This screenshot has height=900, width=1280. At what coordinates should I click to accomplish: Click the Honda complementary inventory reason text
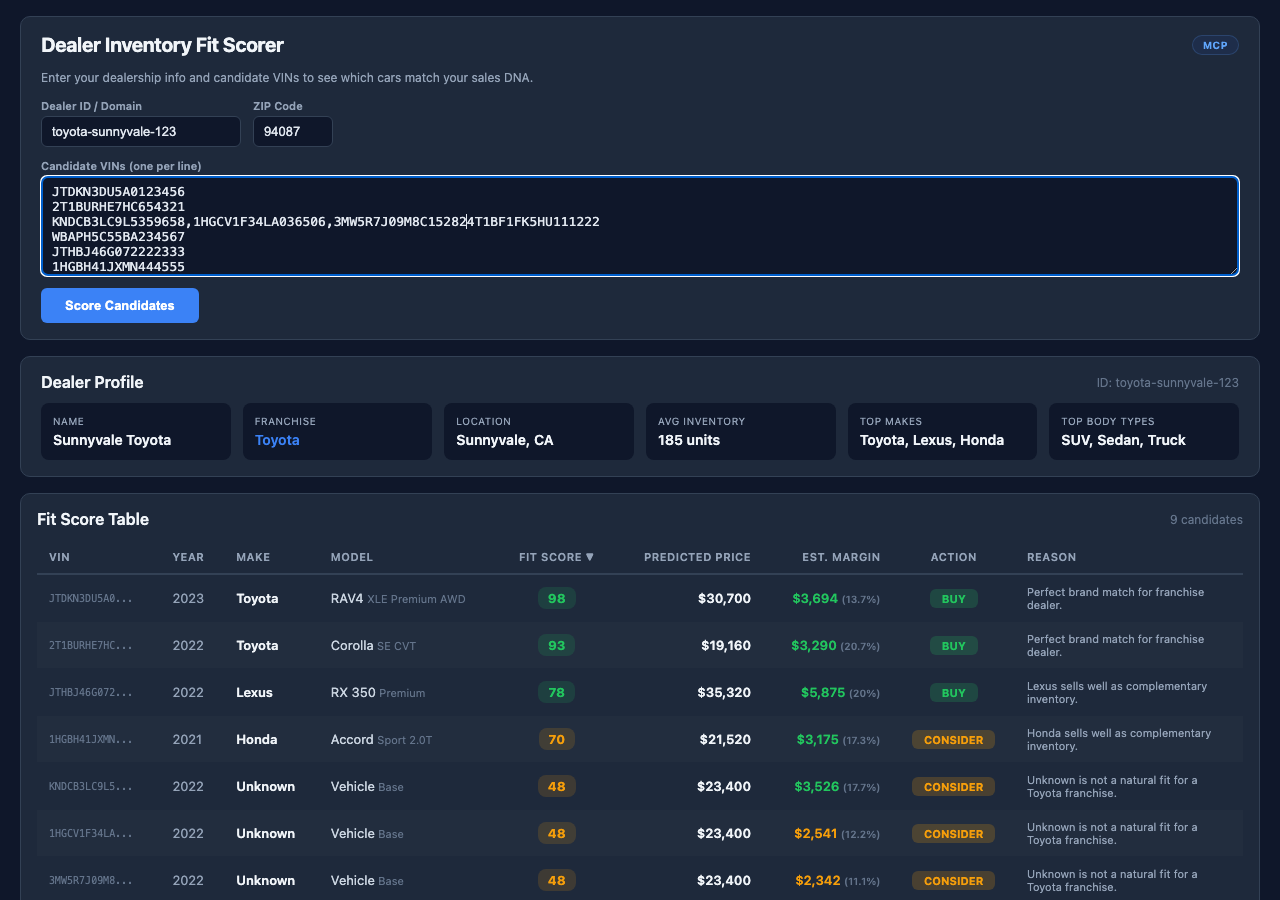(1119, 740)
